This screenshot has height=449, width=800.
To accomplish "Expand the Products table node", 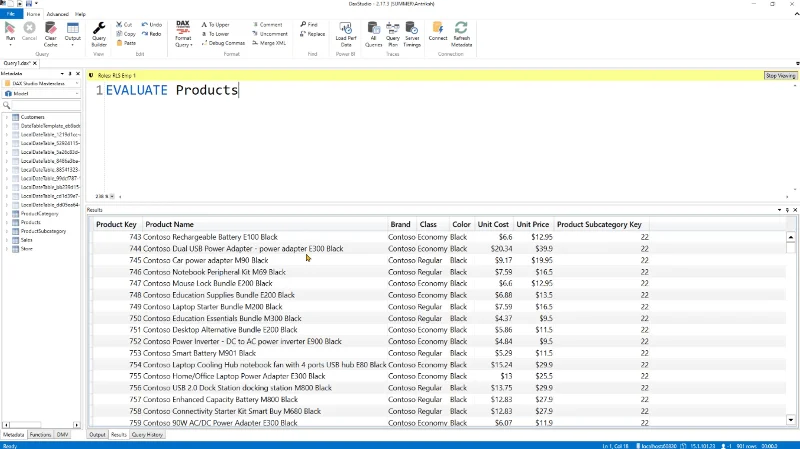I will point(7,222).
